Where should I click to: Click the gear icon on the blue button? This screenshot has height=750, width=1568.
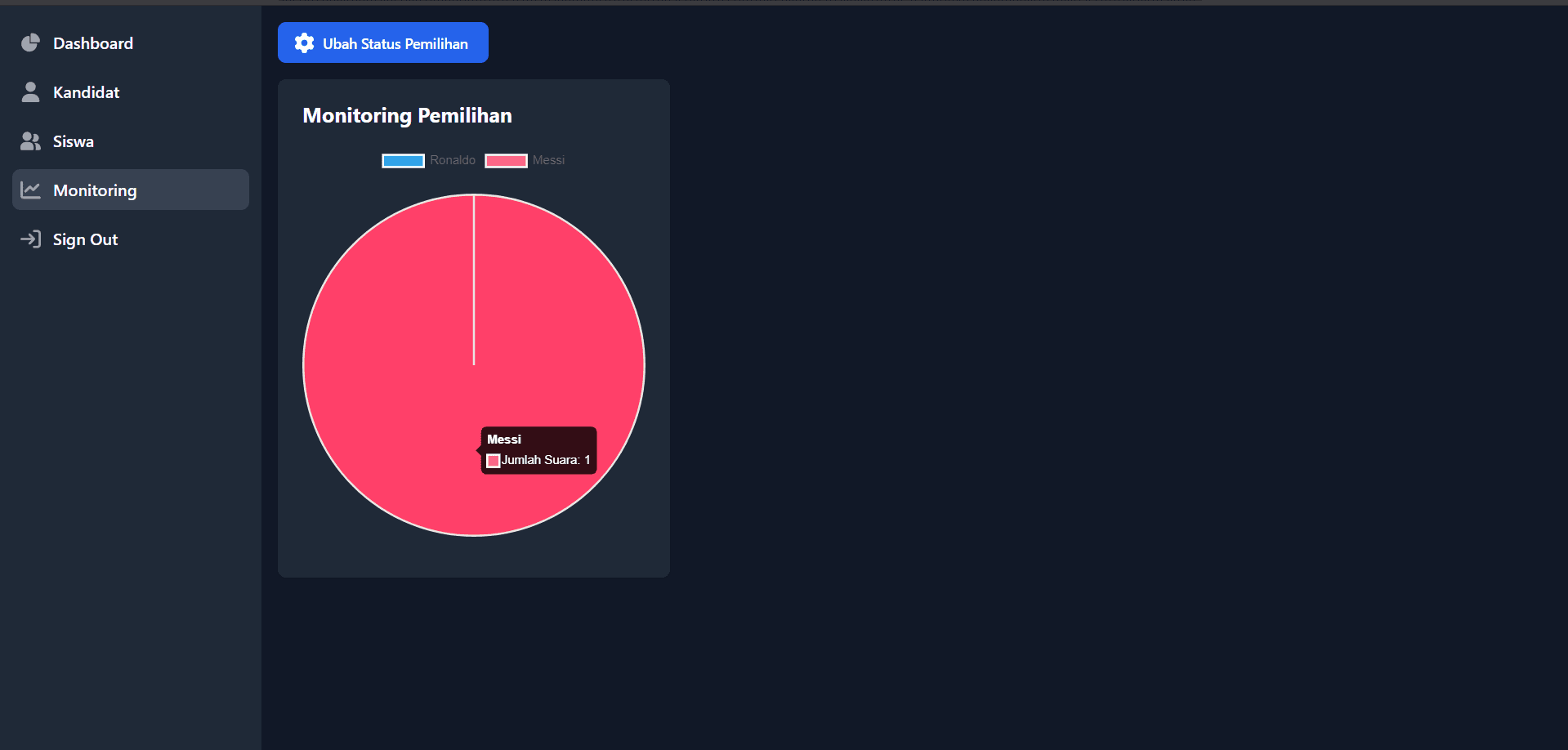[x=304, y=43]
